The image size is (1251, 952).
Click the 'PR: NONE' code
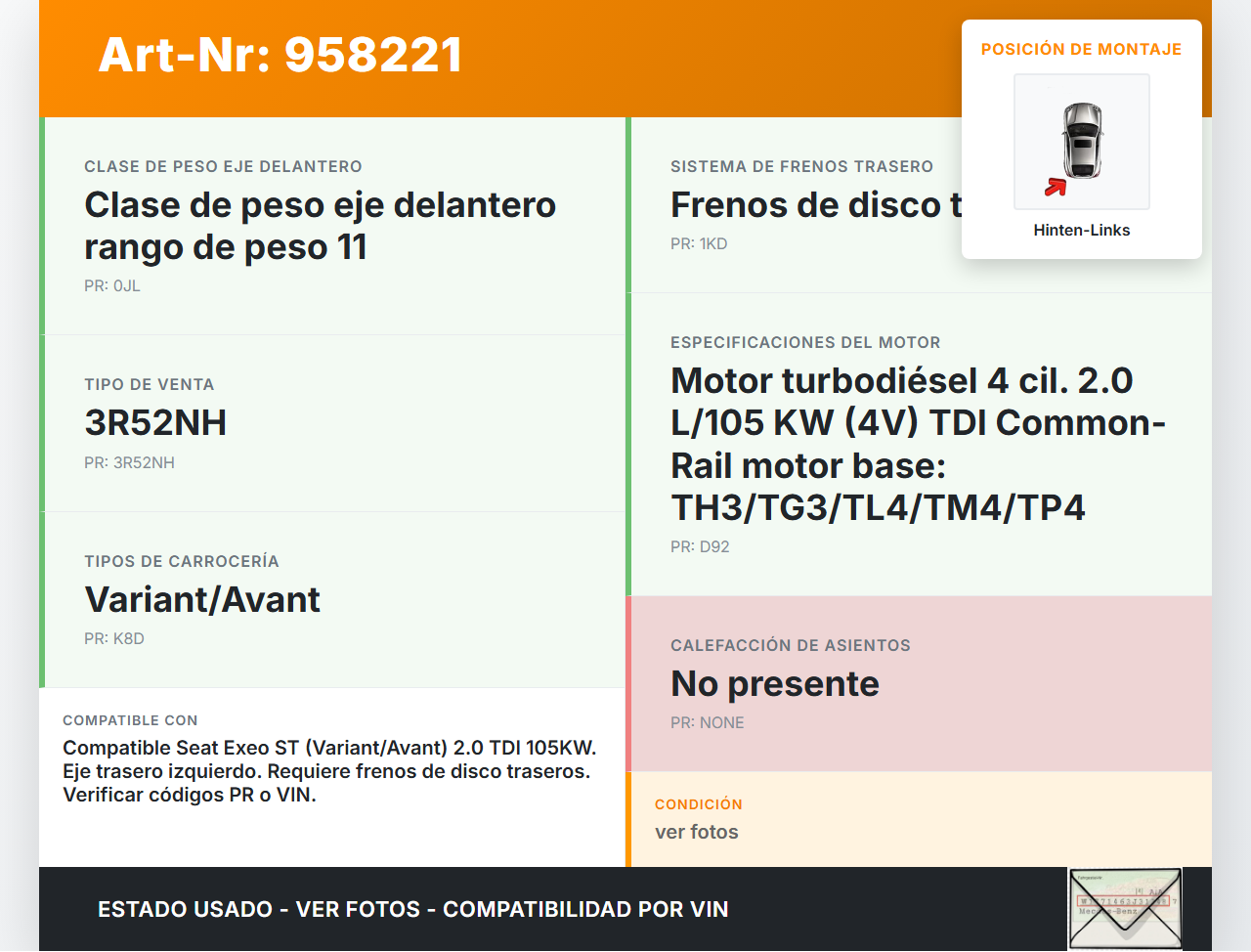[x=708, y=722]
